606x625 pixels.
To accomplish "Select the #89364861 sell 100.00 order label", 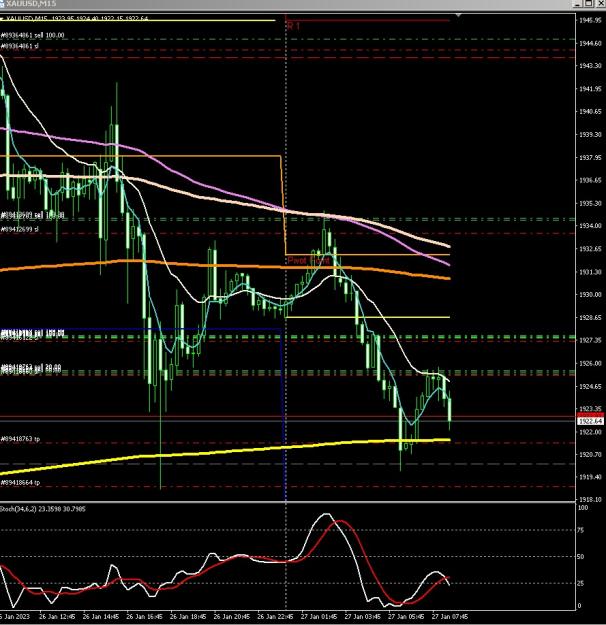I will 32,35.
